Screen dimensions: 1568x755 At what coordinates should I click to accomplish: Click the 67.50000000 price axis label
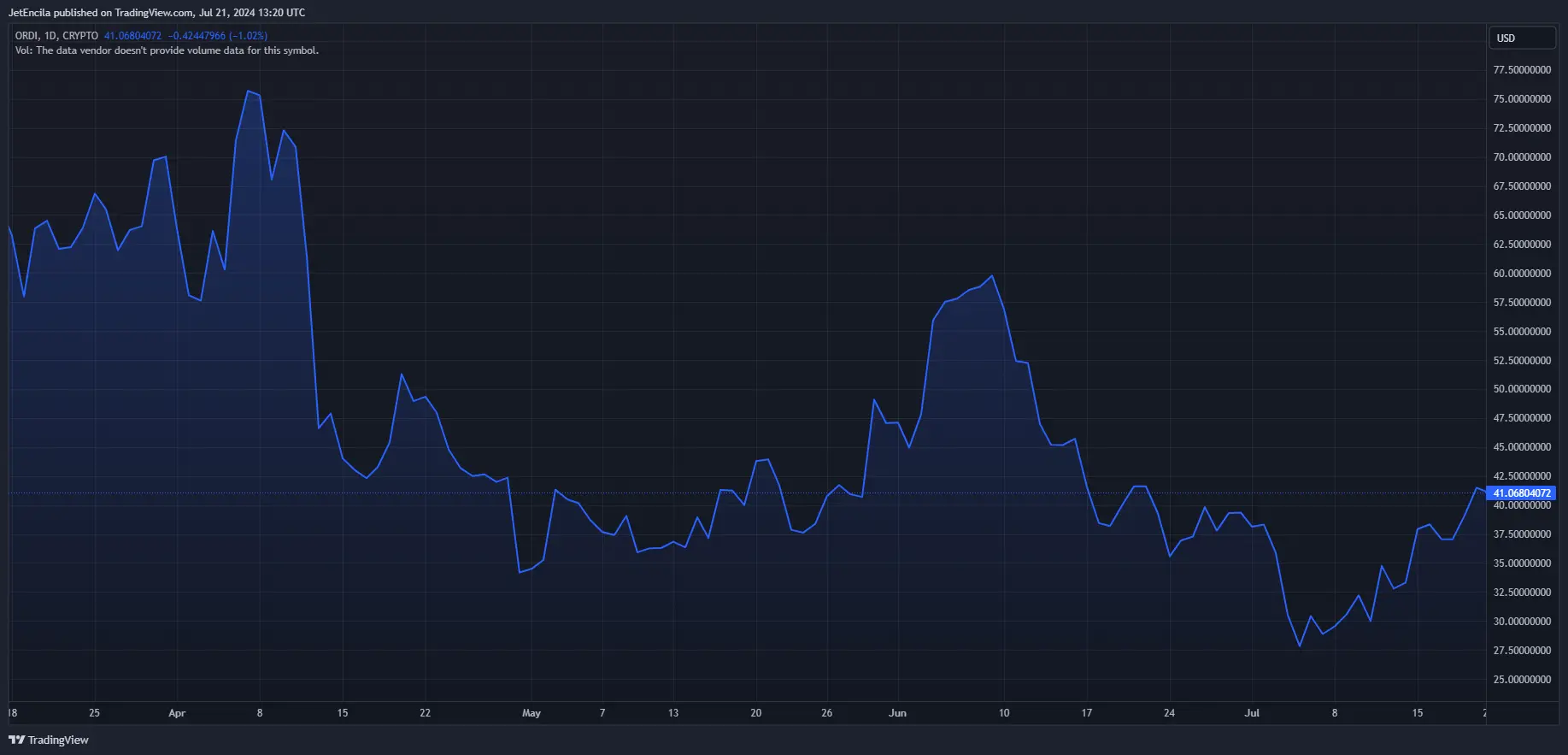(1522, 186)
